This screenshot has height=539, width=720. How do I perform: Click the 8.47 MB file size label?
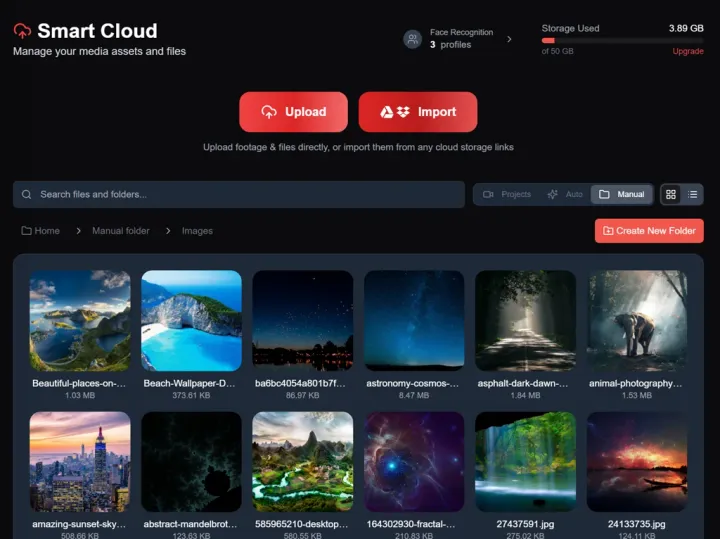pos(414,395)
